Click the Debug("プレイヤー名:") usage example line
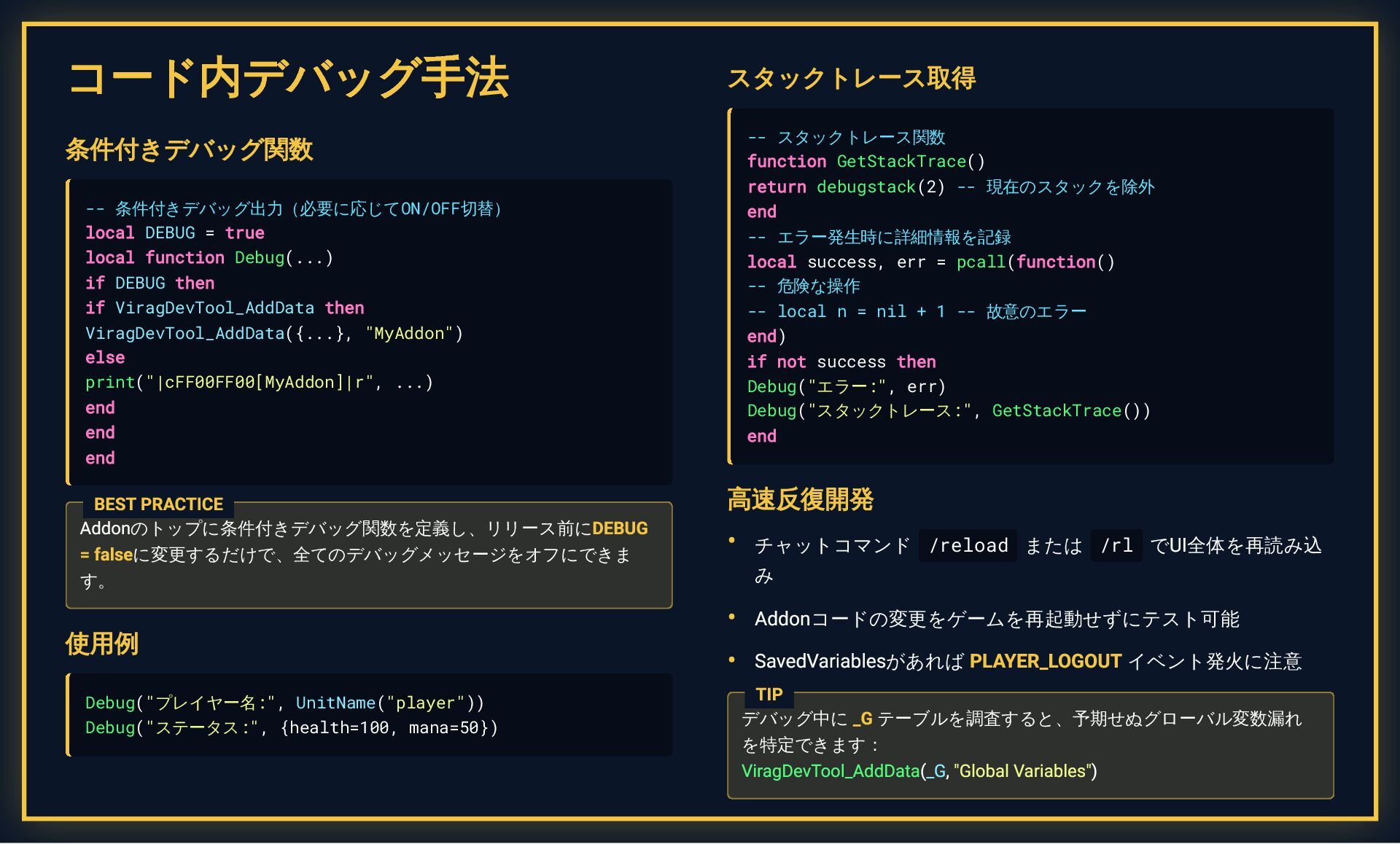Screen dimensions: 1400x844 284,703
